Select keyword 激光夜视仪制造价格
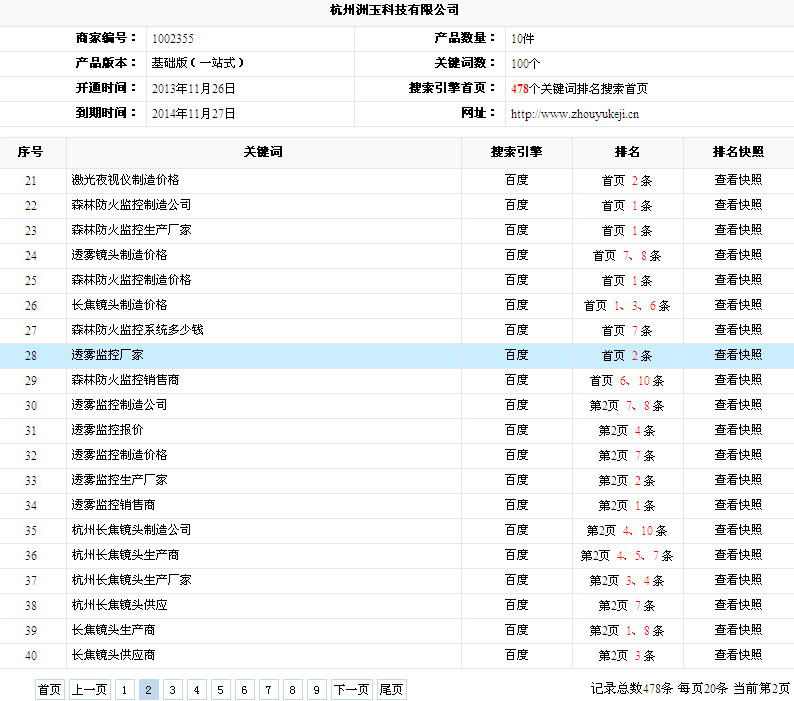This screenshot has width=794, height=701. pyautogui.click(x=125, y=180)
